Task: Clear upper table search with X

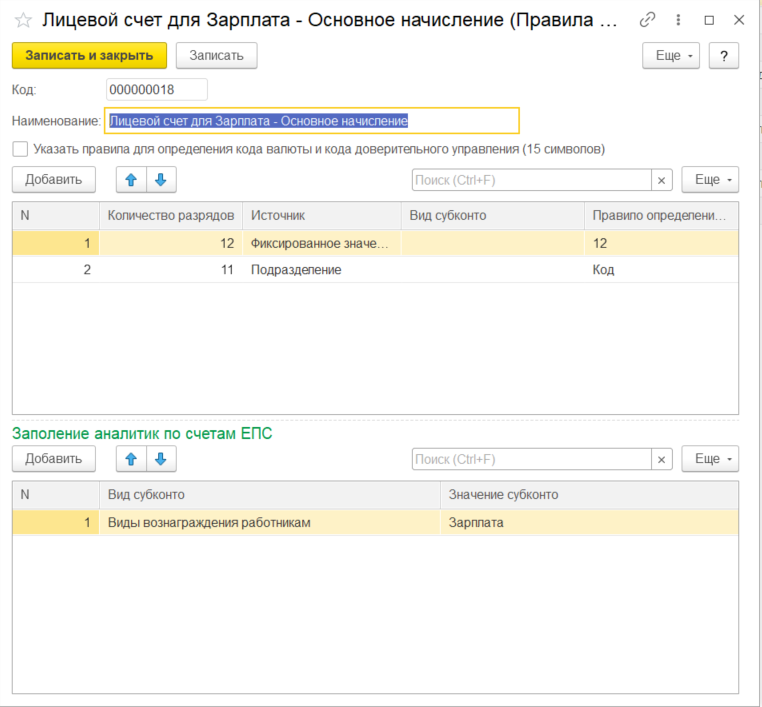Action: click(662, 180)
